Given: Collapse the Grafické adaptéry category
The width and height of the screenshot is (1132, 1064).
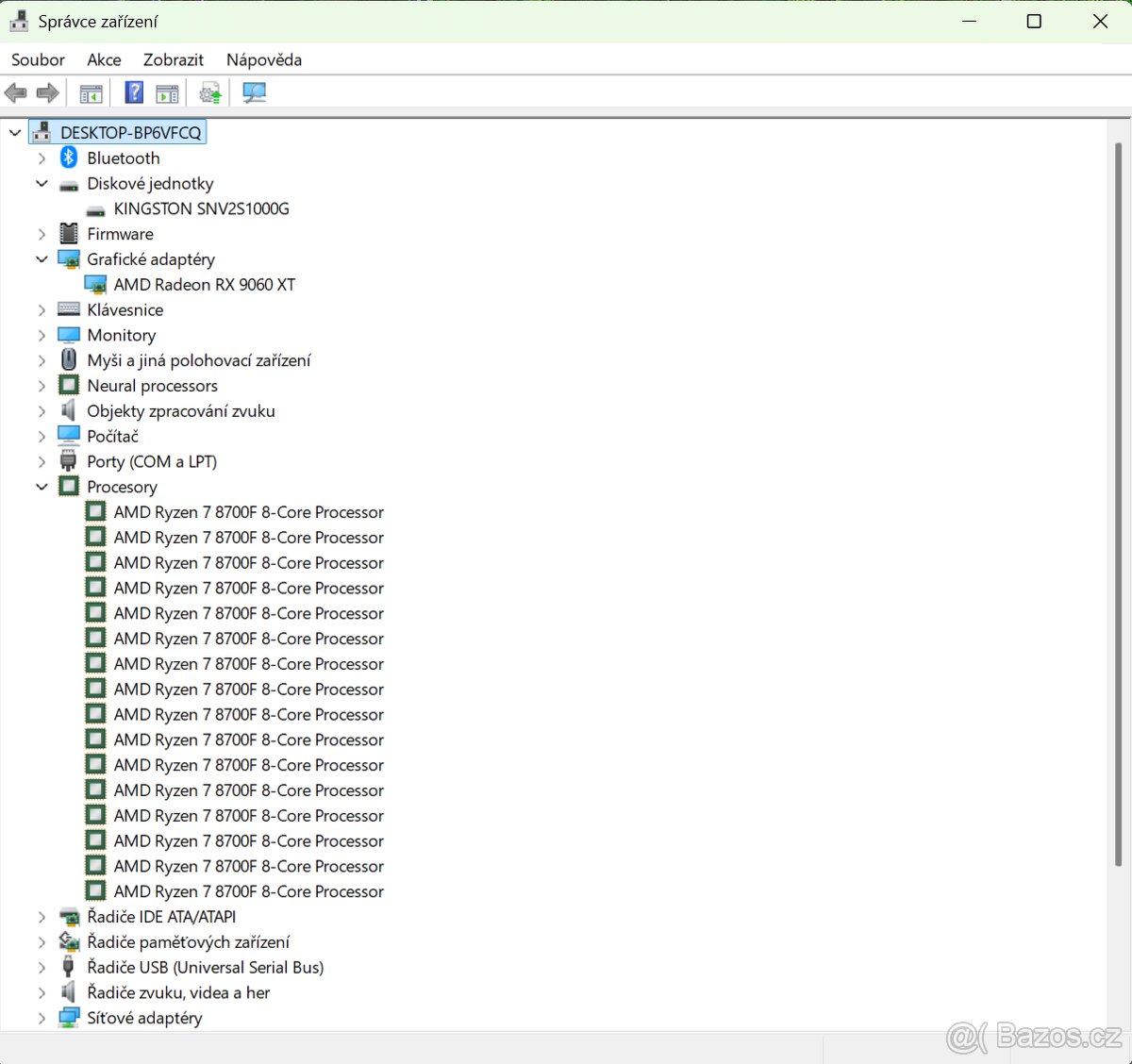Looking at the screenshot, I should point(42,259).
